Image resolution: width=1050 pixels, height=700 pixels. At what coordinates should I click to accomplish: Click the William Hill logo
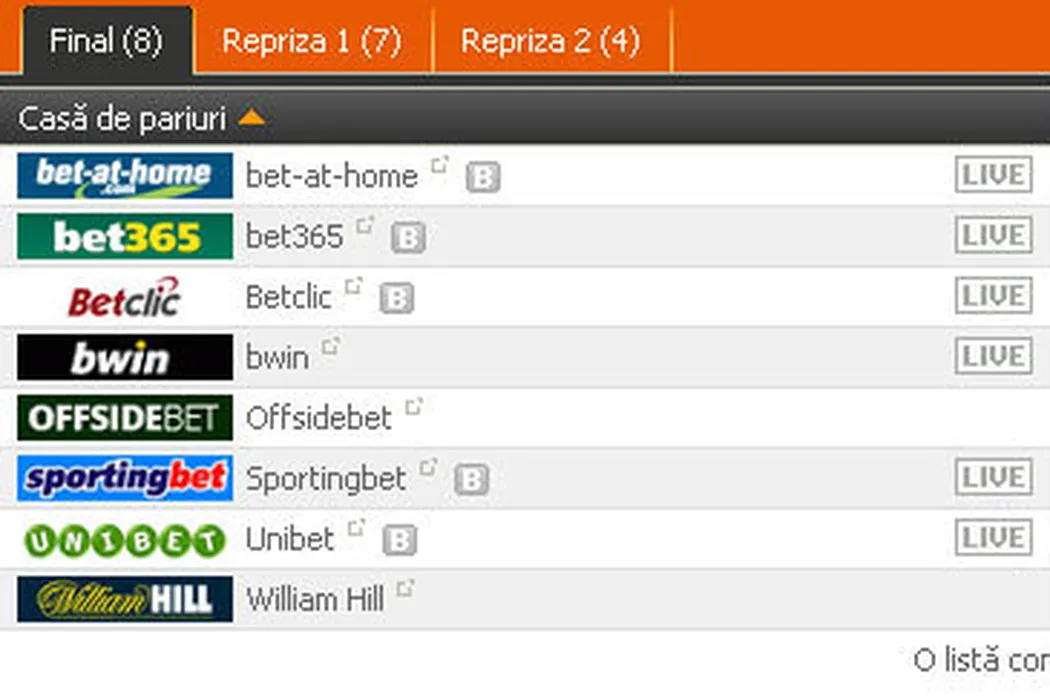pyautogui.click(x=125, y=599)
